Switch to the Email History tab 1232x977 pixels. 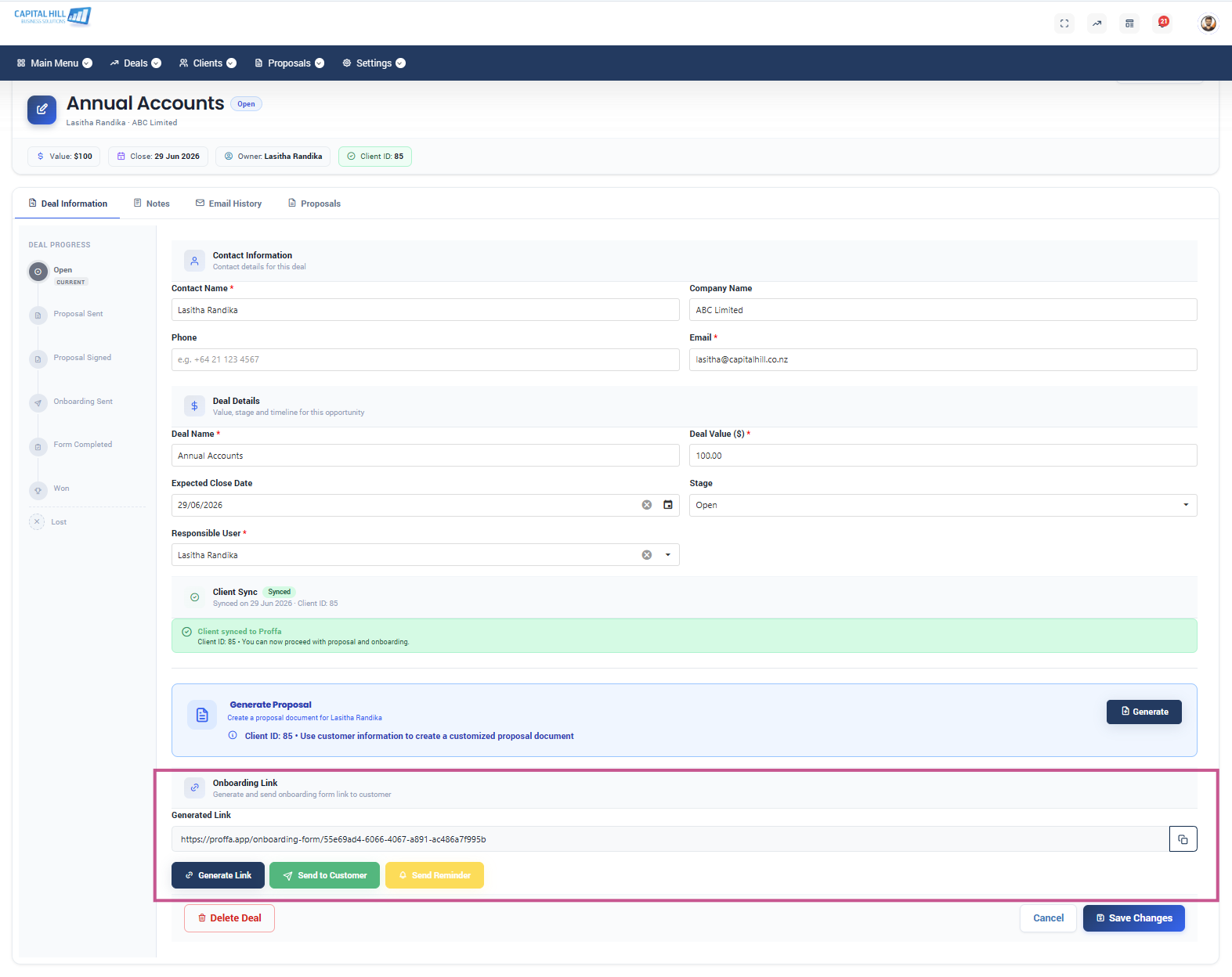point(229,204)
